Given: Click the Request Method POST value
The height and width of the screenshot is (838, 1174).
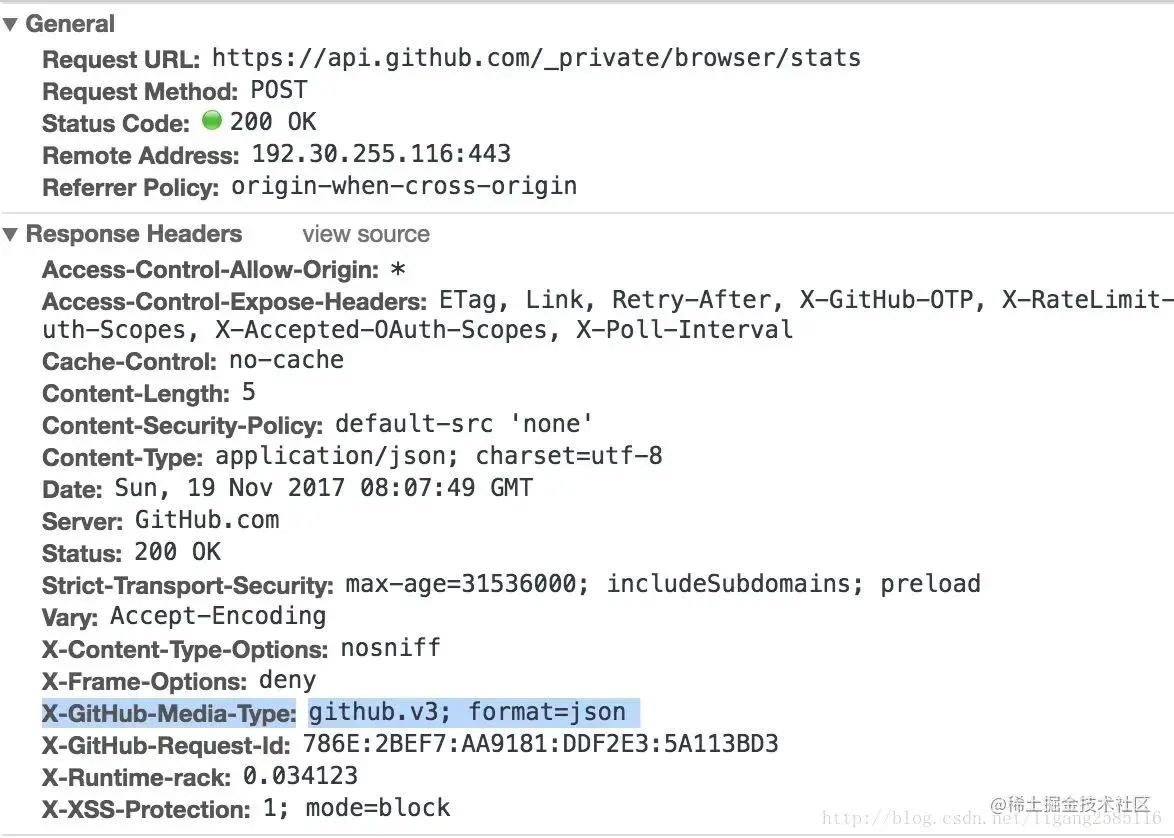Looking at the screenshot, I should [279, 90].
